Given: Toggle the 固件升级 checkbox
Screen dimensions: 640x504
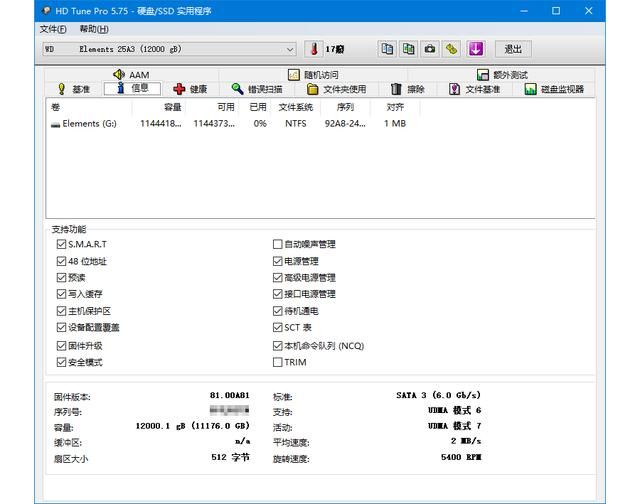Looking at the screenshot, I should (61, 346).
